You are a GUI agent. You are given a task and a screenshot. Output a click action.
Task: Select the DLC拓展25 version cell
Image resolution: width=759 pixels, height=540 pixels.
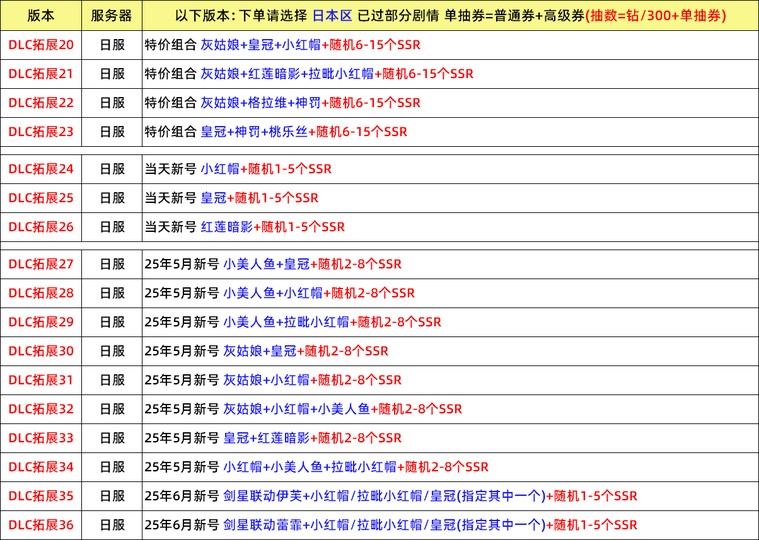pyautogui.click(x=41, y=198)
